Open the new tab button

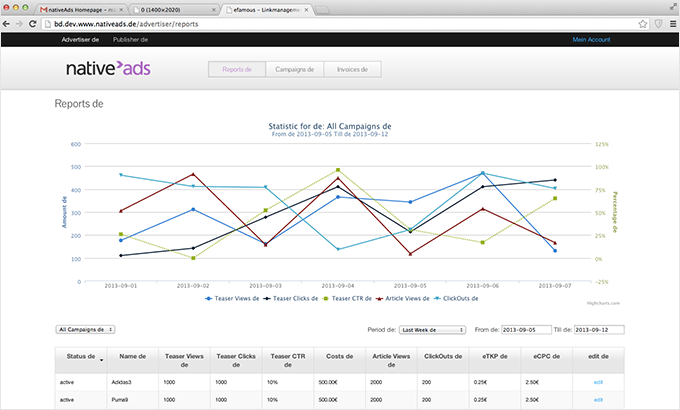click(x=322, y=8)
